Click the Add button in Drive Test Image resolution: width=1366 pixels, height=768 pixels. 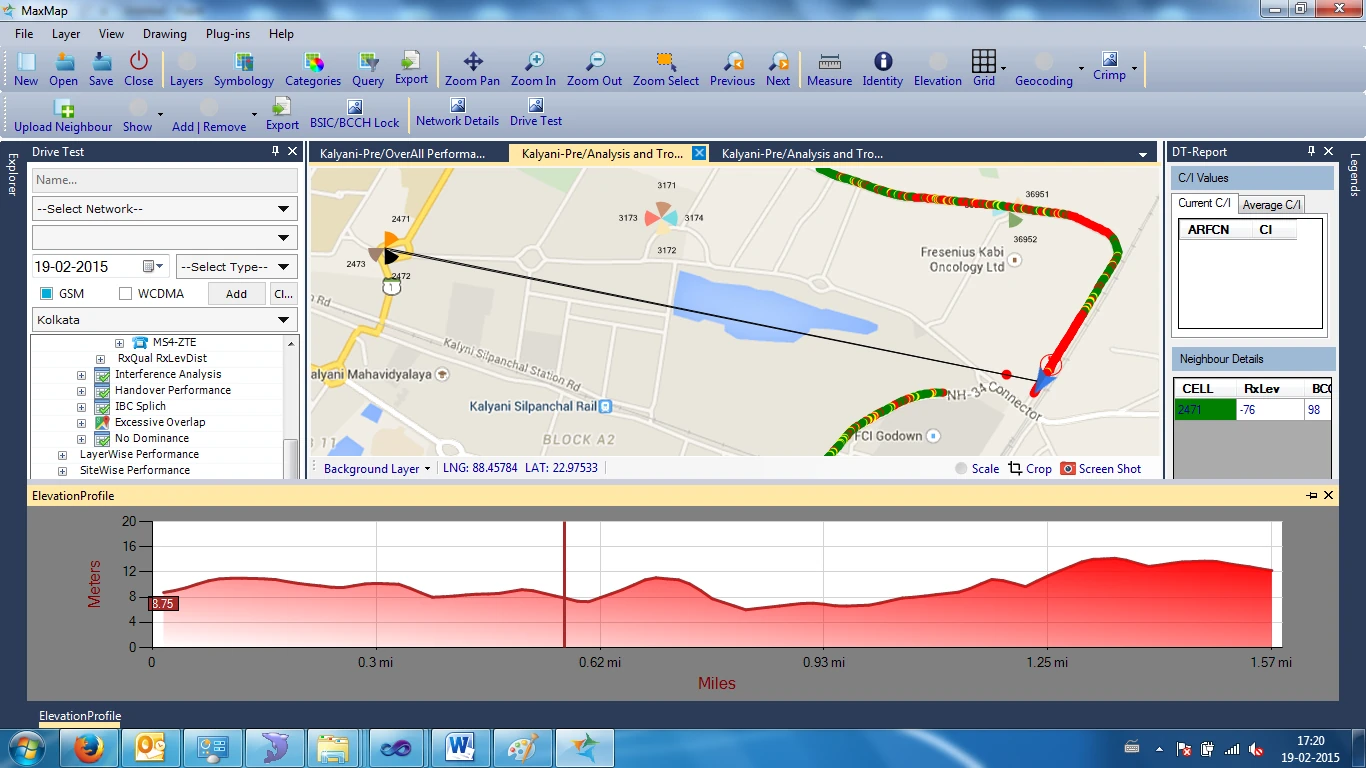coord(236,294)
